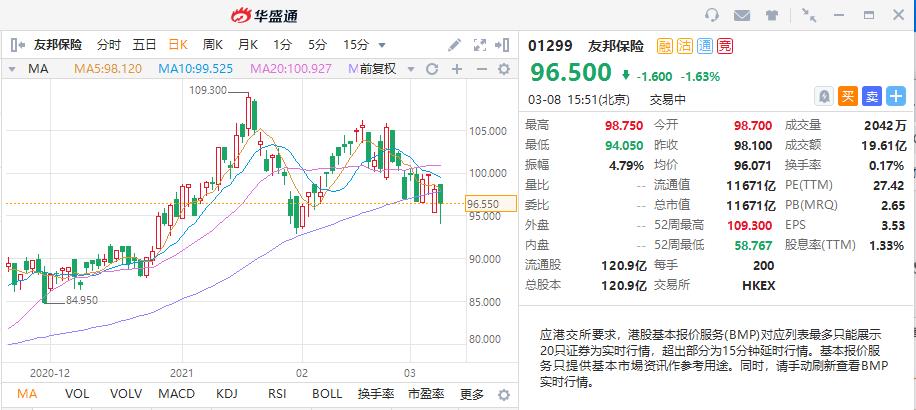Image resolution: width=916 pixels, height=410 pixels.
Task: Click the 通 connect tag icon
Action: coord(705,46)
